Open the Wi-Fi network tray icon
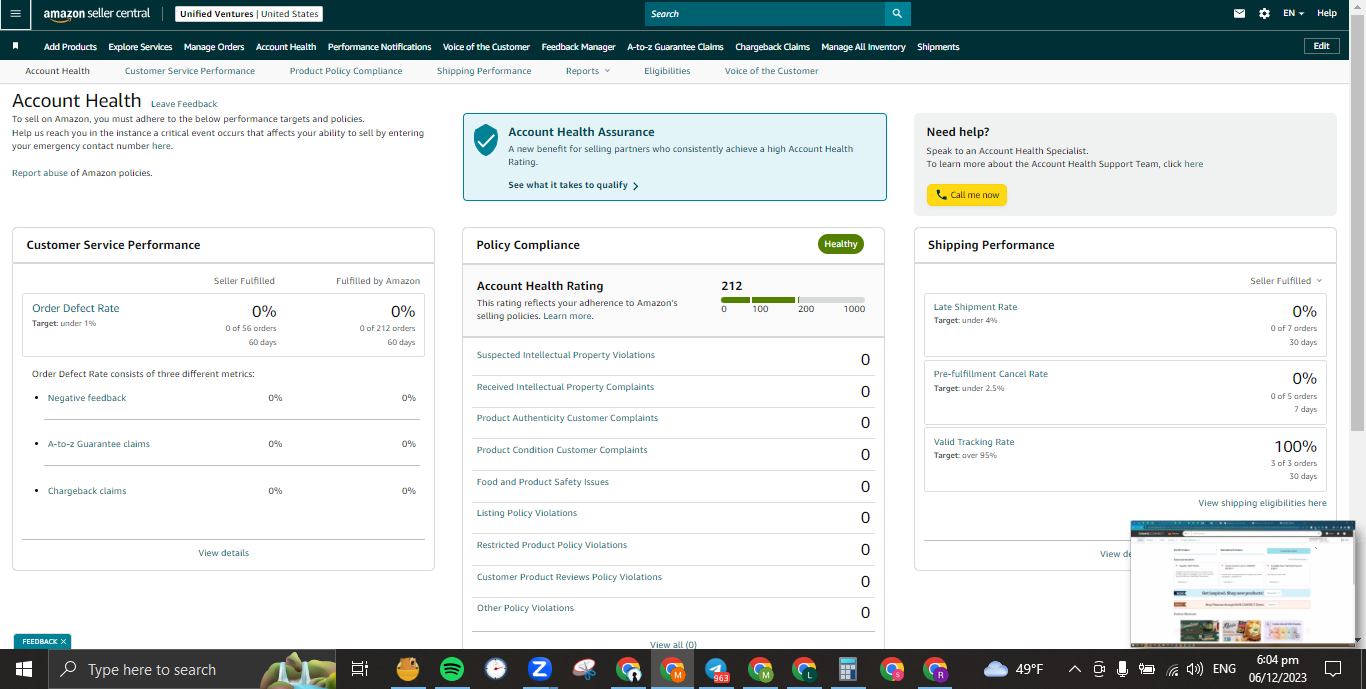The height and width of the screenshot is (689, 1366). coord(1171,669)
